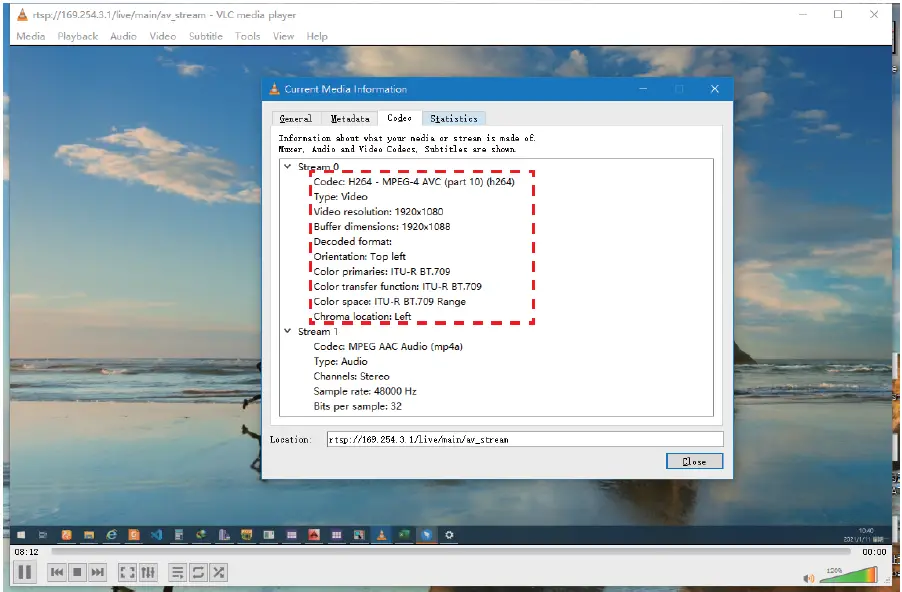Select 'Buffer dimensions: 1920x1088' row
The image size is (902, 592).
(381, 227)
